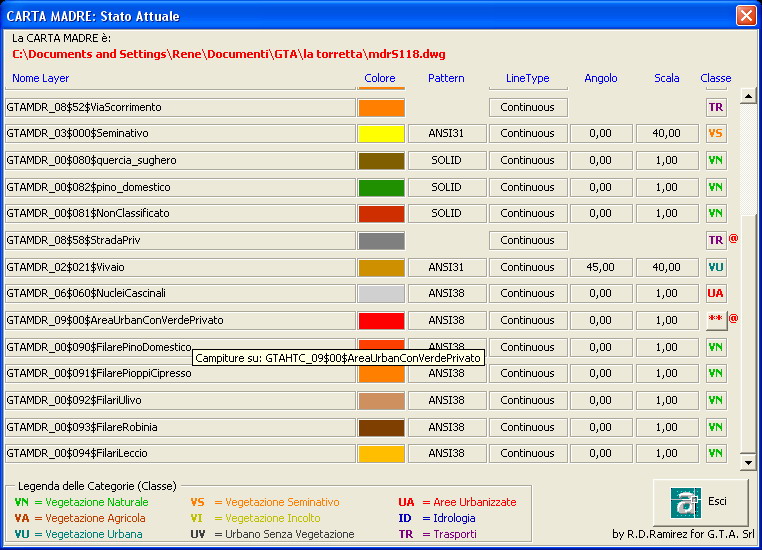
Task: Click the Nome Layer column header
Action: tap(41, 78)
